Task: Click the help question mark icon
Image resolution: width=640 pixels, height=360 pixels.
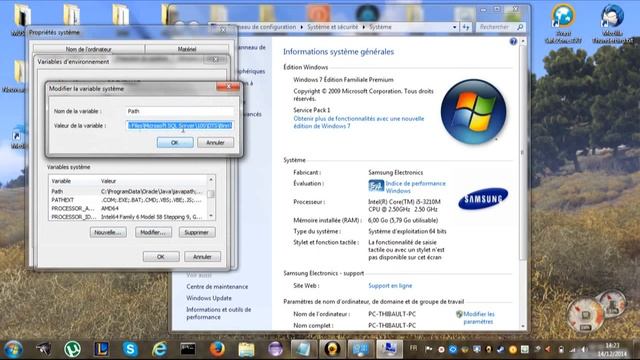Action: [513, 41]
